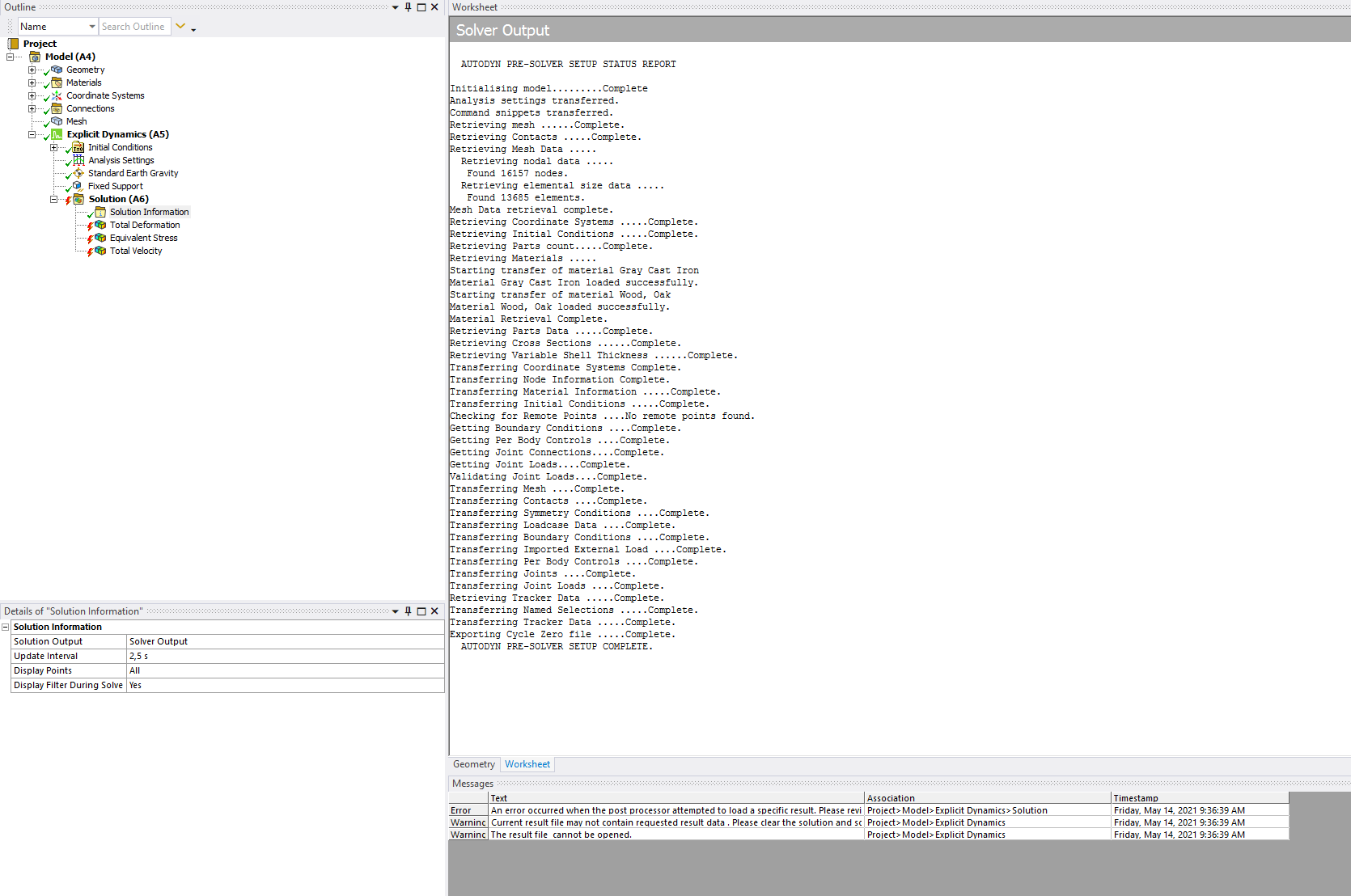Image resolution: width=1351 pixels, height=896 pixels.
Task: Switch to the Worksheet tab
Action: pos(527,764)
